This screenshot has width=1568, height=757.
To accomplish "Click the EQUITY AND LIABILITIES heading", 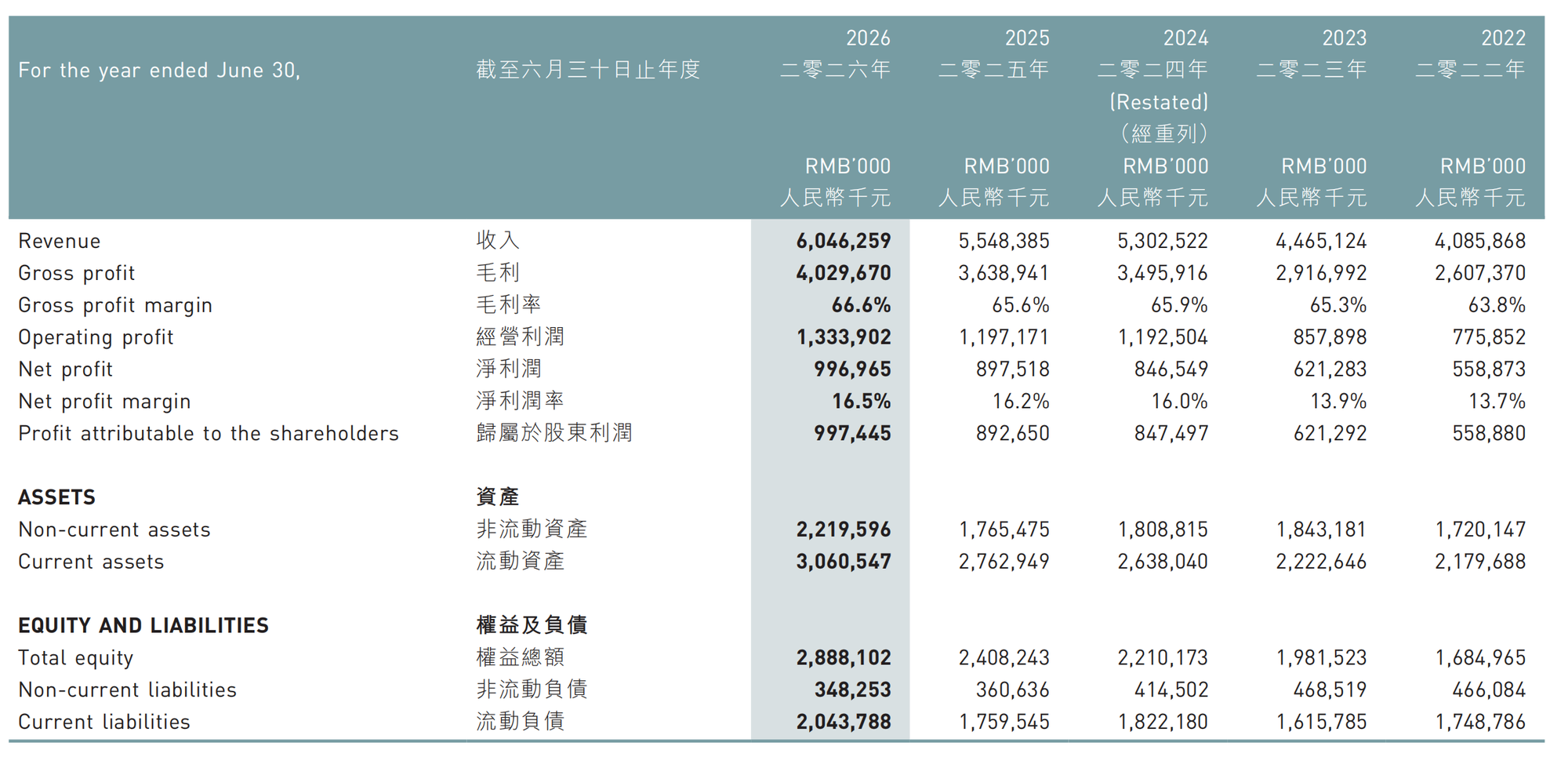I will pyautogui.click(x=143, y=625).
